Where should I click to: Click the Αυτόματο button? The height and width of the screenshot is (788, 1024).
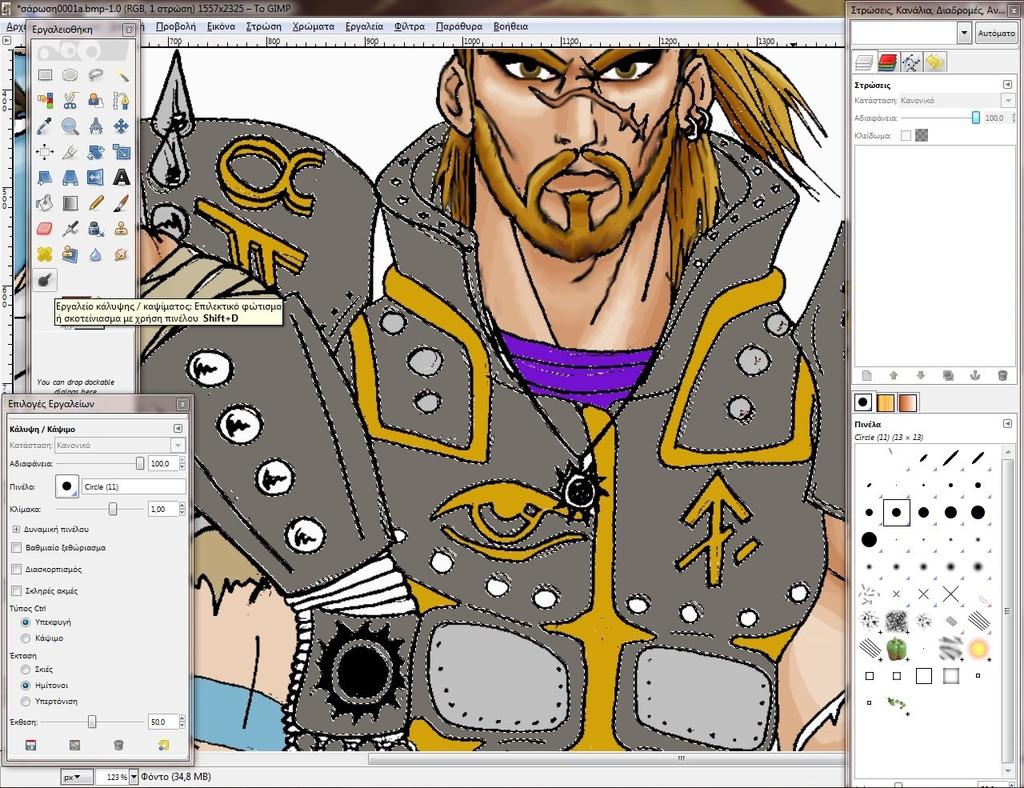pyautogui.click(x=997, y=33)
